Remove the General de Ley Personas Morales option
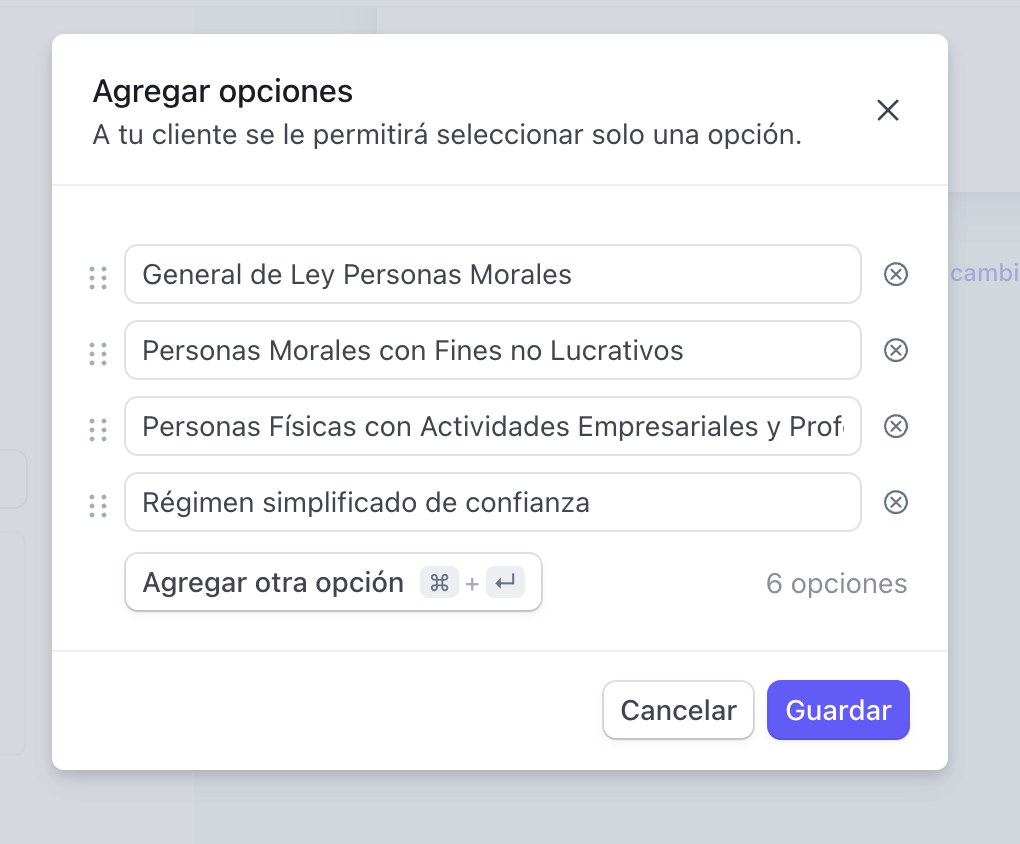This screenshot has height=844, width=1020. 896,274
